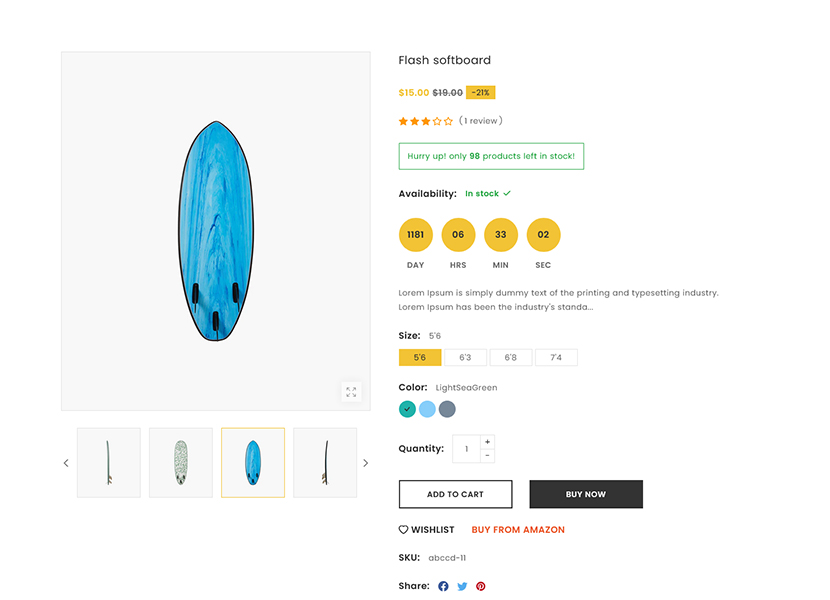The image size is (830, 600).
Task: Go back in thumbnails with the left arrow
Action: pos(66,462)
